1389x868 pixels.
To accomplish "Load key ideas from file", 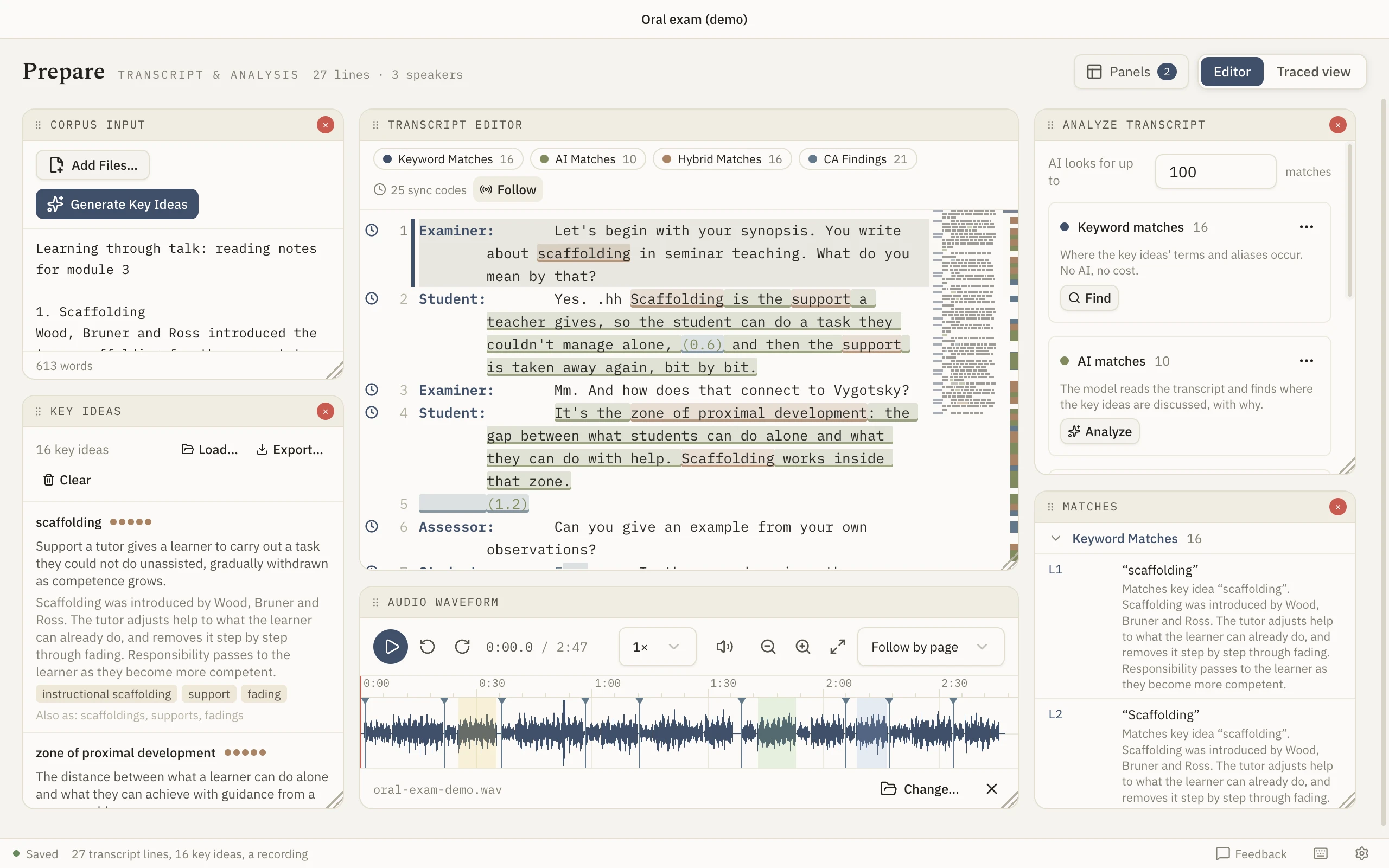I will (x=209, y=450).
